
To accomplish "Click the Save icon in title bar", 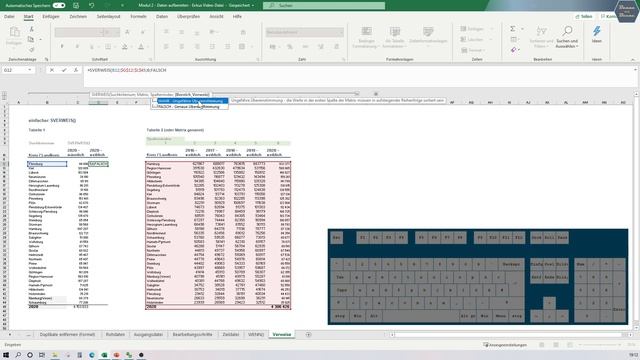I will (x=76, y=5).
